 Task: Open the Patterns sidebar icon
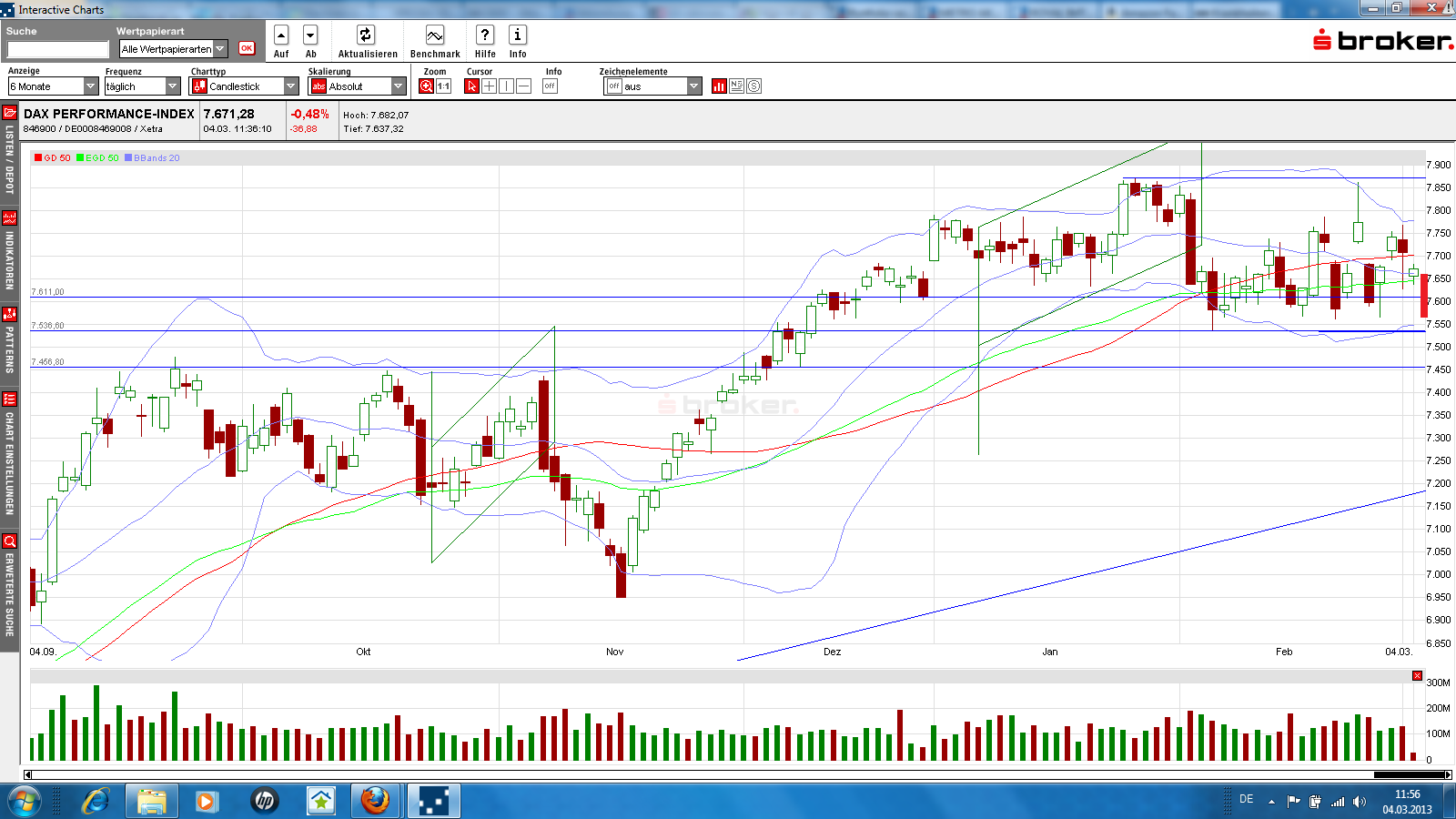click(9, 314)
